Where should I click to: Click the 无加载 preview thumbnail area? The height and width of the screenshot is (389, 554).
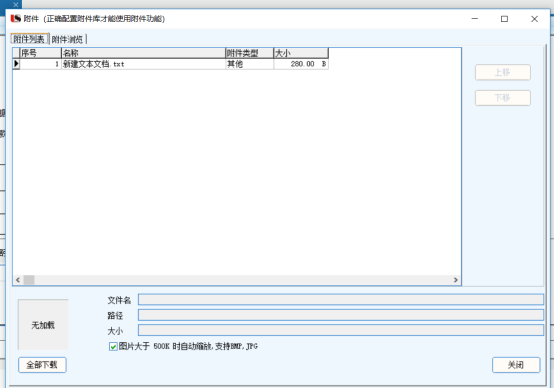[x=43, y=325]
